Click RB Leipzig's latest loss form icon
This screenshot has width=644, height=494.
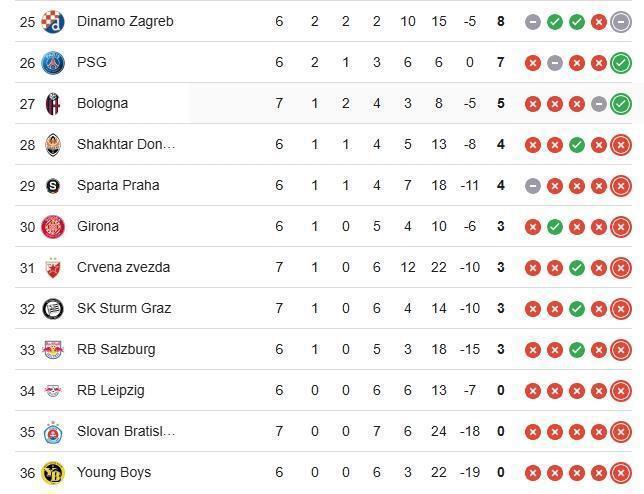click(621, 391)
